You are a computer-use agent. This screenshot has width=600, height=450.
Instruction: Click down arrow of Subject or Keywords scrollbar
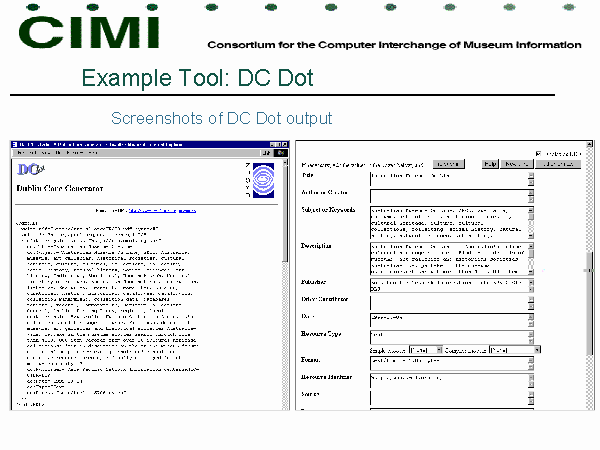(531, 236)
